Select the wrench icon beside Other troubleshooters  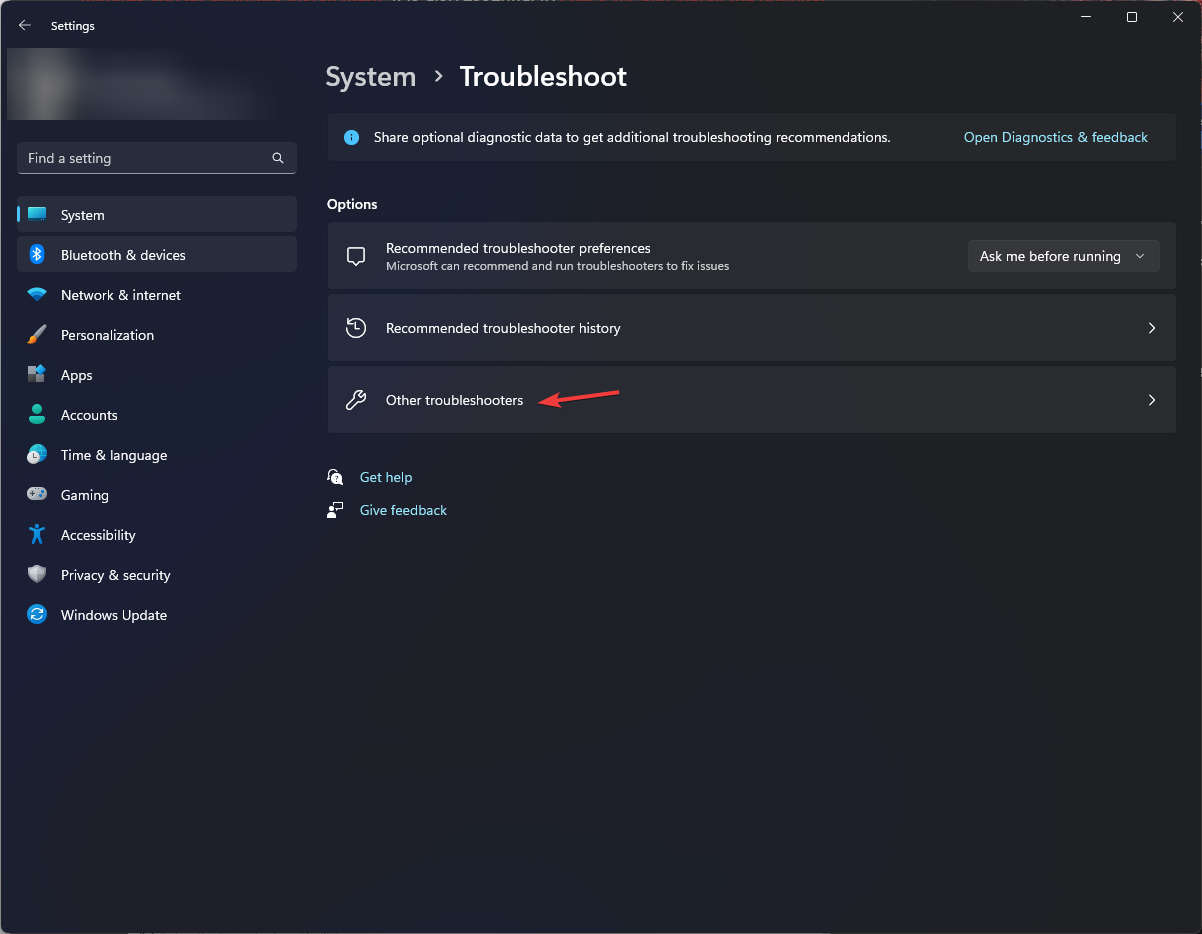click(x=355, y=399)
